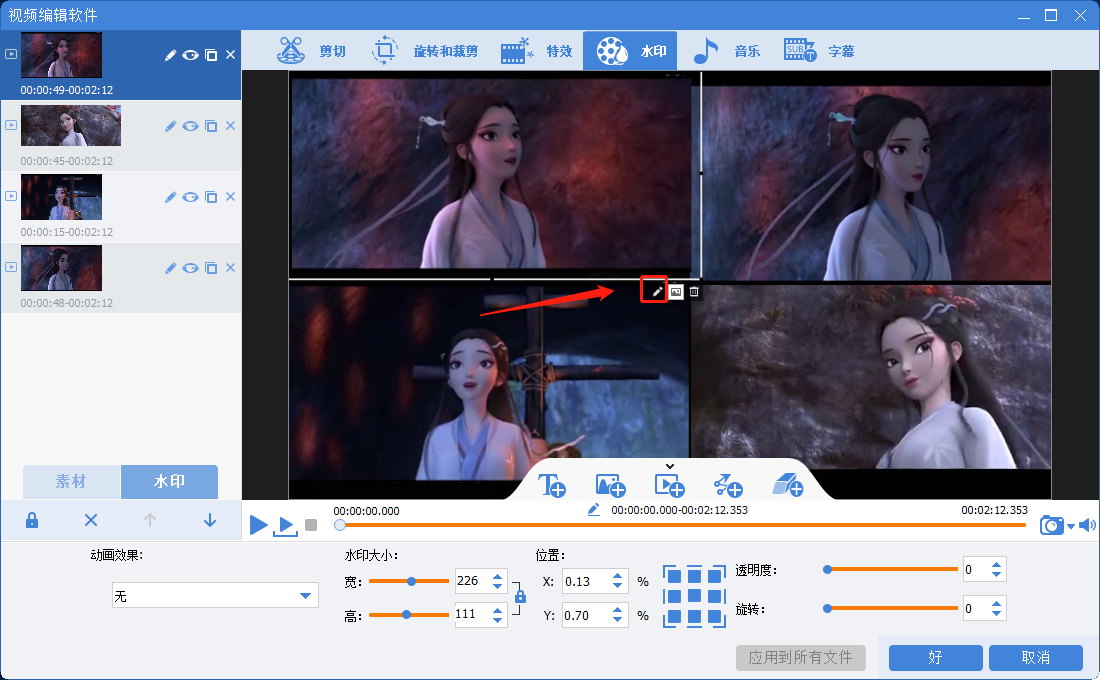Add a shape watermark
Screen dimensions: 1100x680
(x=728, y=485)
